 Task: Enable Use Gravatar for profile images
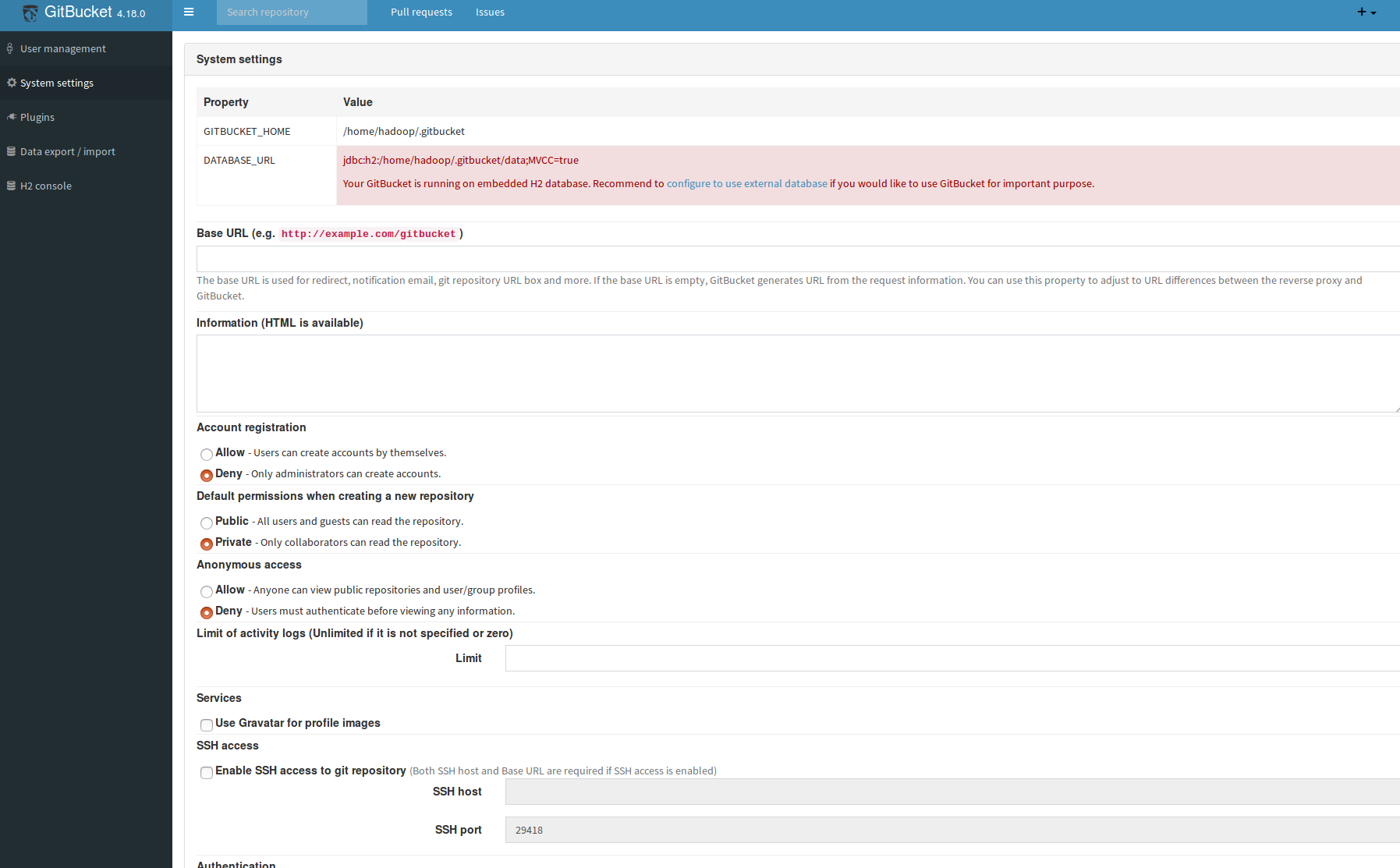(207, 725)
